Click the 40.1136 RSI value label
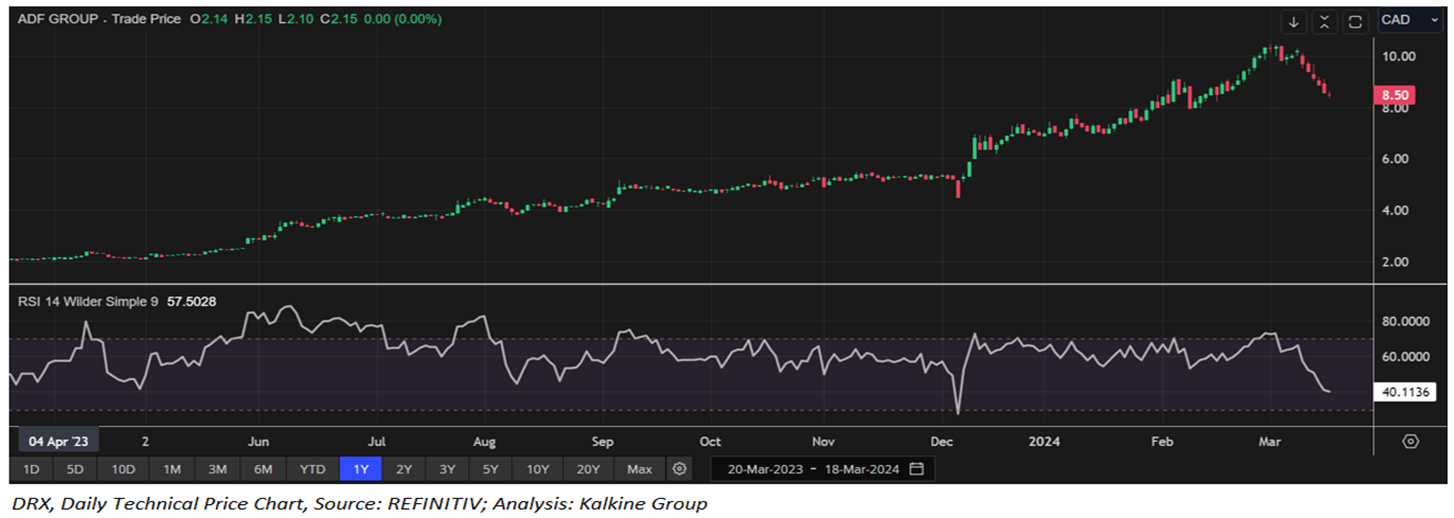 pyautogui.click(x=1406, y=392)
